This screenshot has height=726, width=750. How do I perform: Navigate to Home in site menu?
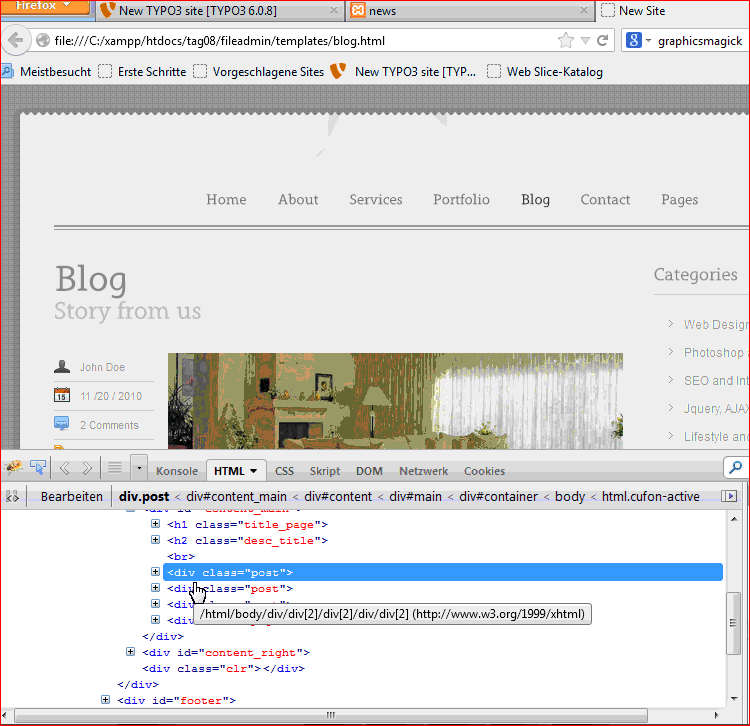click(x=226, y=199)
